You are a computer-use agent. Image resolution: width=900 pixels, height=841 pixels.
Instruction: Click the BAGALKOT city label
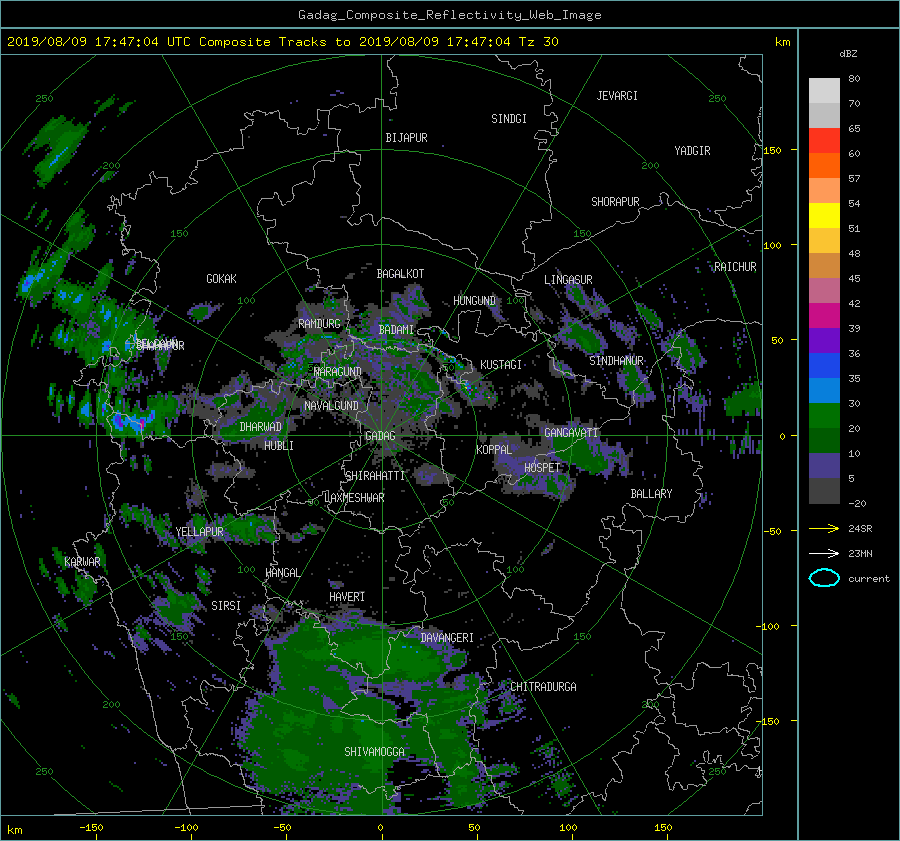[x=400, y=274]
